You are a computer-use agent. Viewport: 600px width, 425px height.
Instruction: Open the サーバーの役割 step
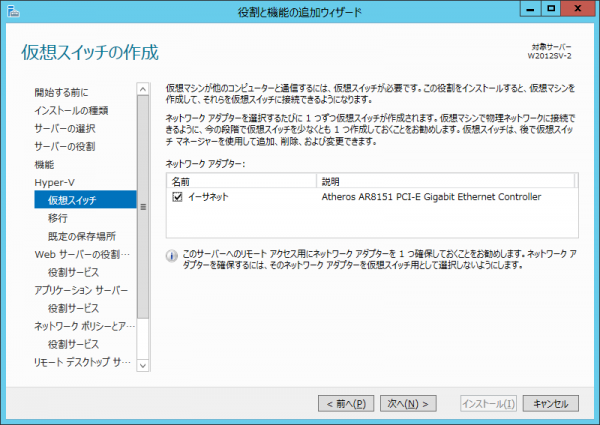click(64, 145)
